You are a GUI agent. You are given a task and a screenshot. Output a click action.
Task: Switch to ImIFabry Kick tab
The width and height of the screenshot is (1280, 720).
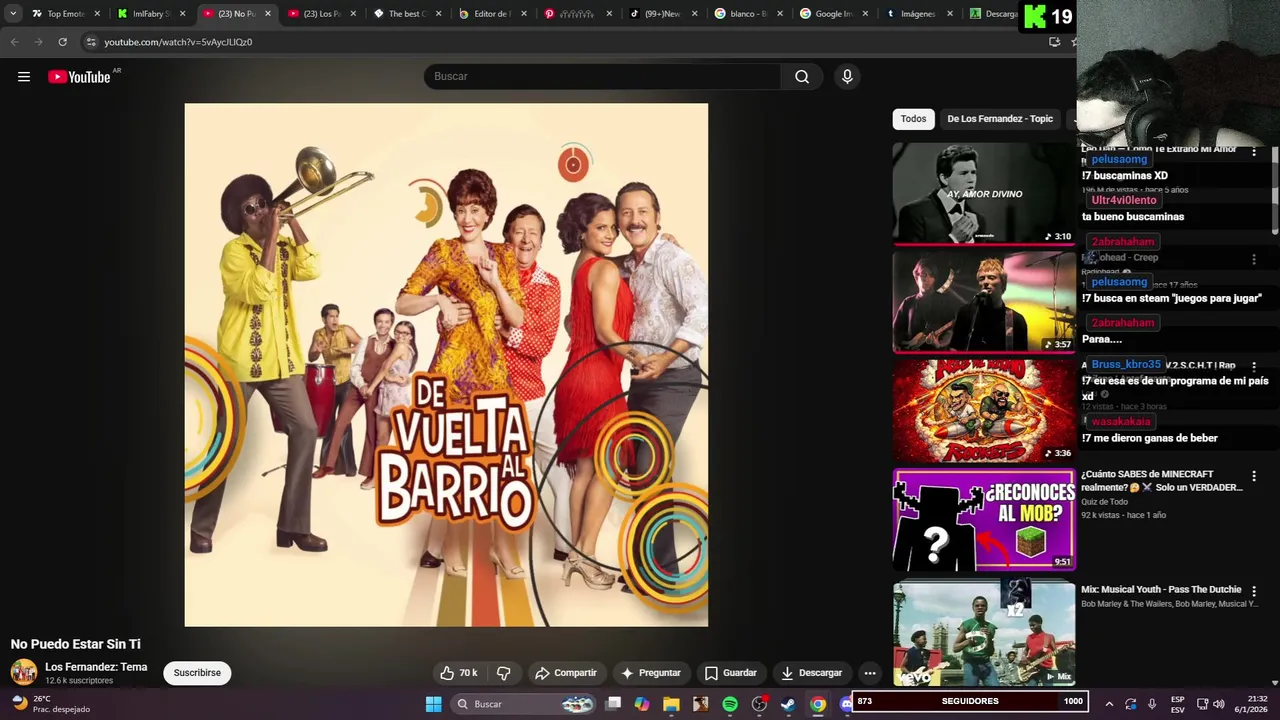tap(150, 14)
